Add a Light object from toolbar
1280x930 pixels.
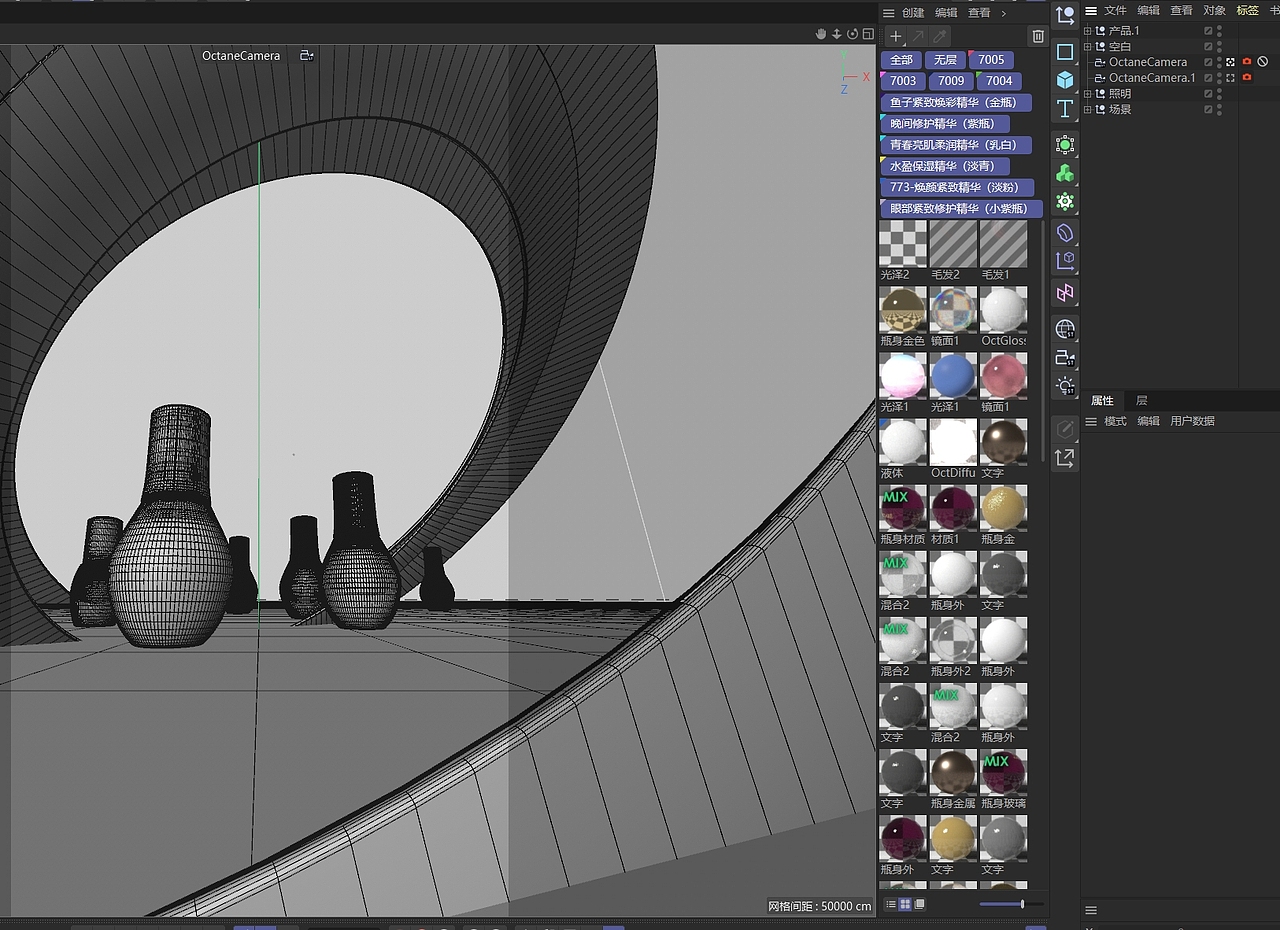click(1065, 385)
